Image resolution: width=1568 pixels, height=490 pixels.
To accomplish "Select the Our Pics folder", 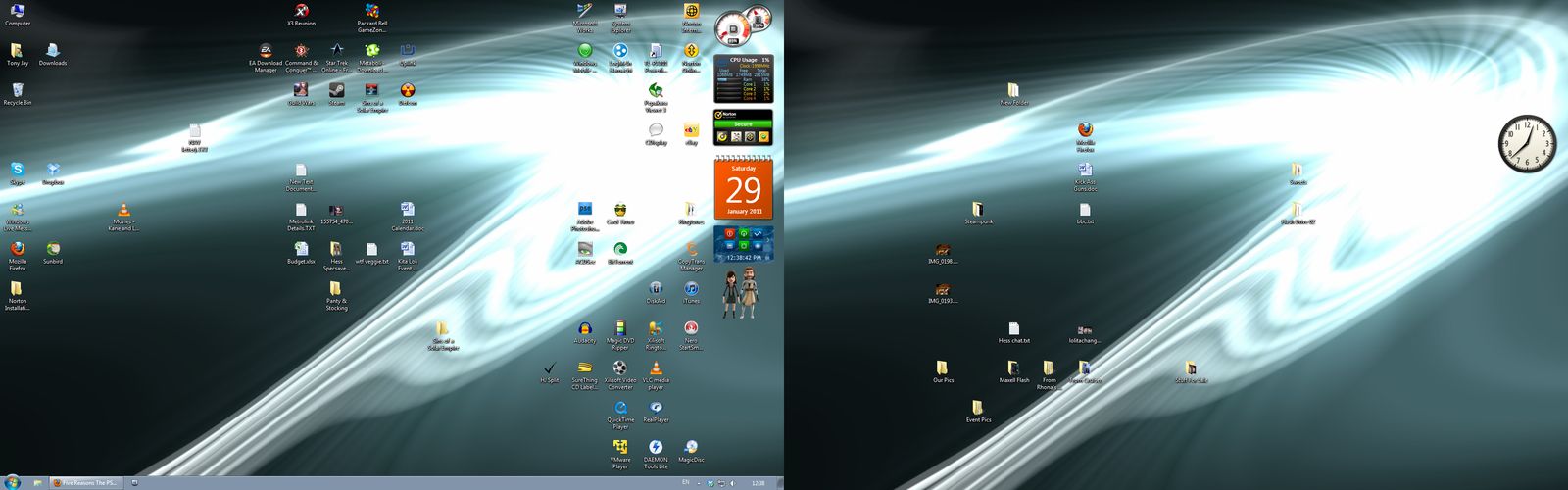I will 943,371.
